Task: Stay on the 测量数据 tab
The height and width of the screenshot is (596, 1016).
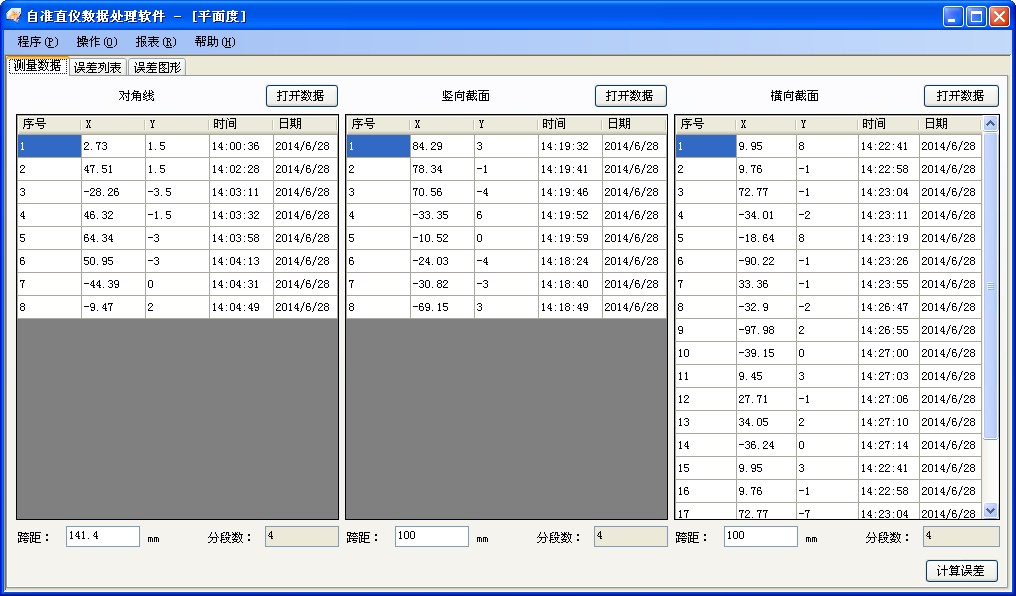Action: [x=35, y=66]
